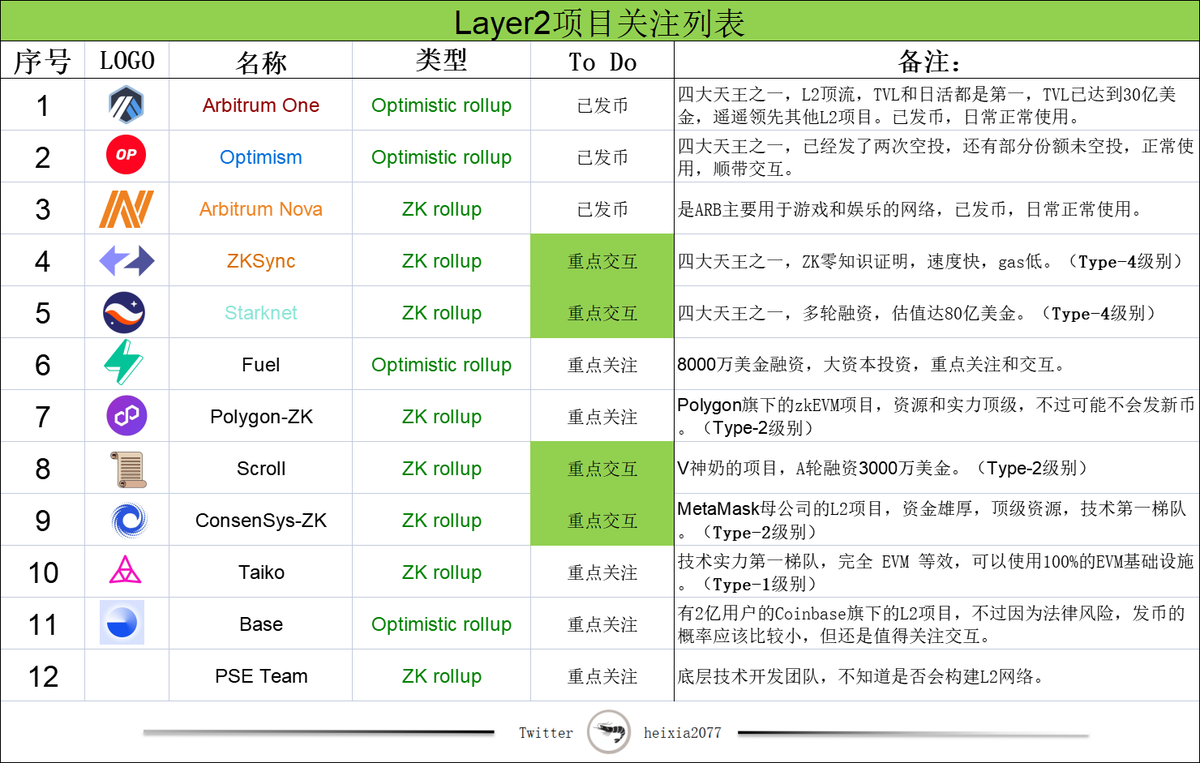Click row number '9'
Image resolution: width=1200 pixels, height=763 pixels.
(42, 521)
